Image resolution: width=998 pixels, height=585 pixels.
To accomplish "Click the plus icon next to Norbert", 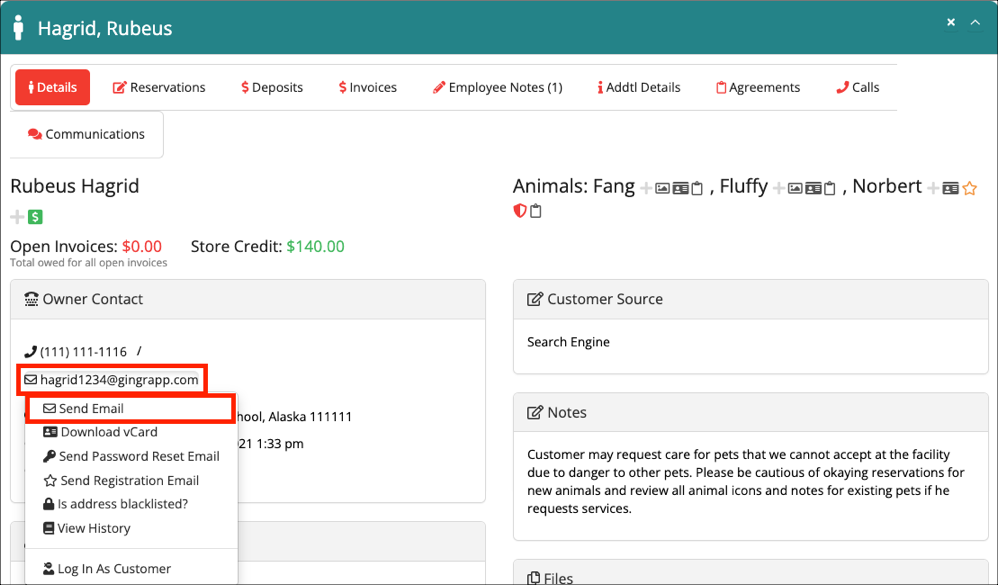I will tap(934, 188).
